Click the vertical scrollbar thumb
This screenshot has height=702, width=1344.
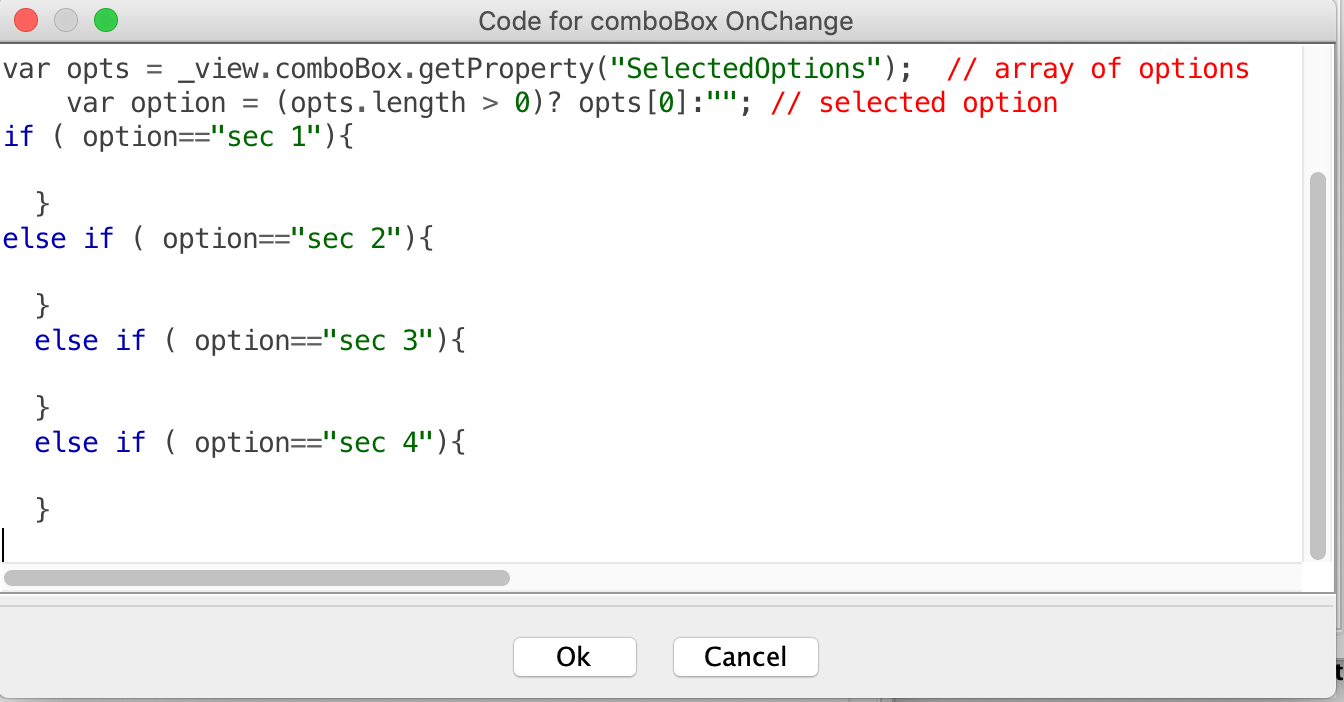(x=1317, y=365)
